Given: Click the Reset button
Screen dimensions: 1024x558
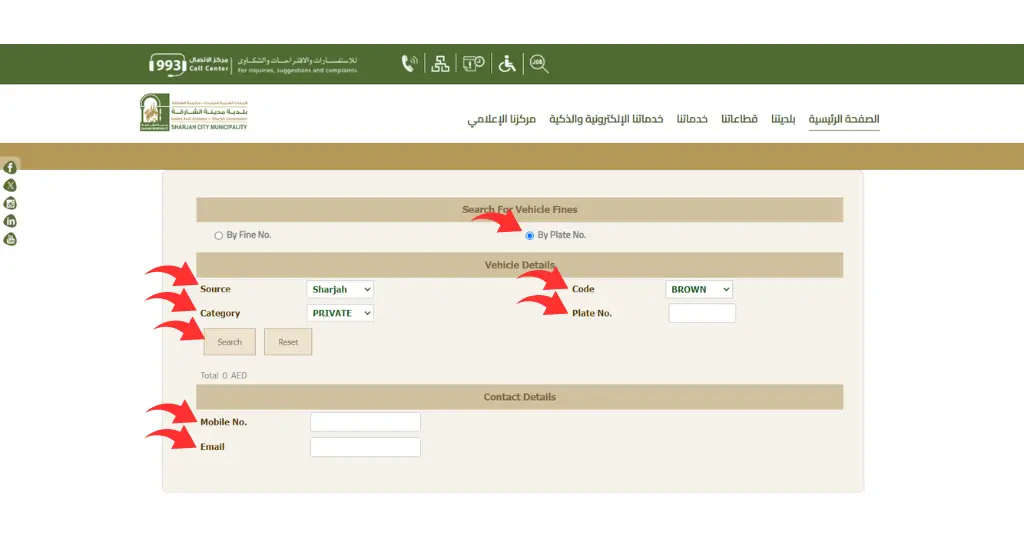Looking at the screenshot, I should click(288, 342).
